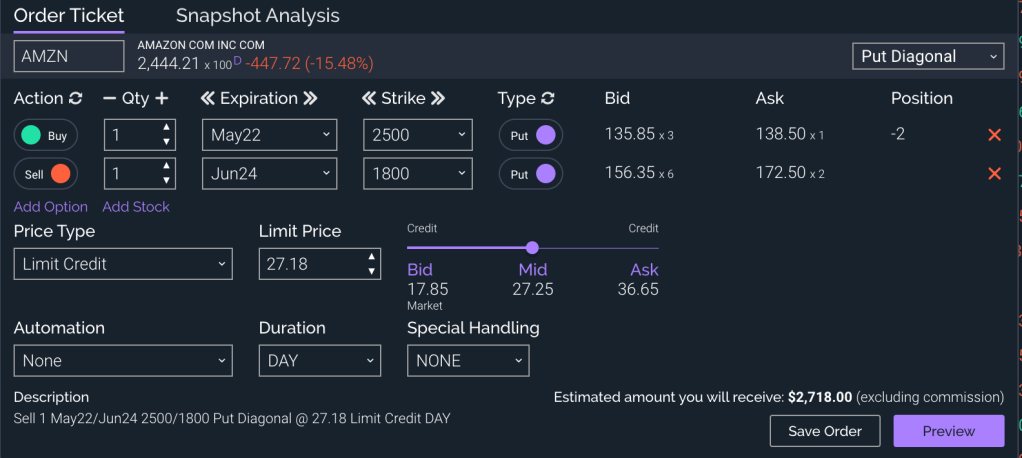The image size is (1022, 458).
Task: Remove the Jun24 1800 put leg
Action: pyautogui.click(x=994, y=174)
